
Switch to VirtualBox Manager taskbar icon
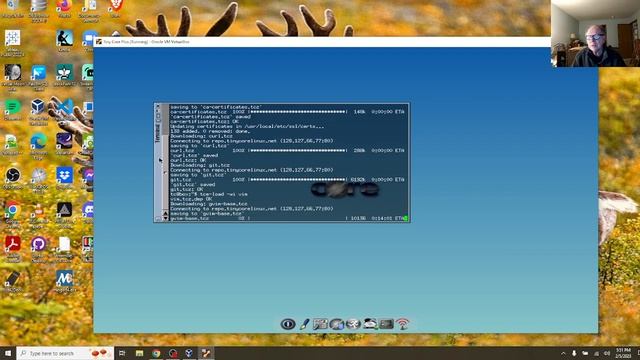(x=189, y=353)
